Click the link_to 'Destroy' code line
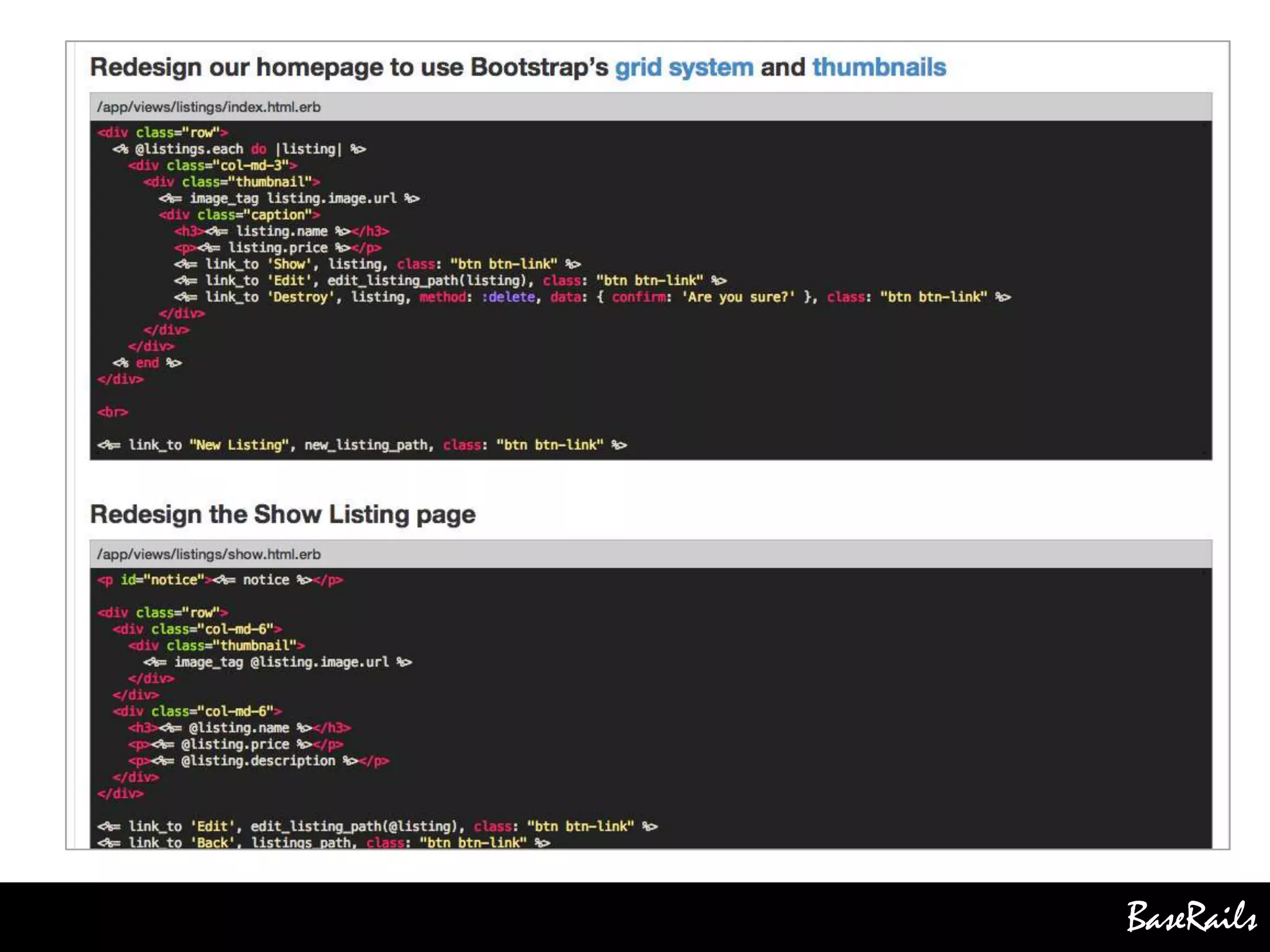The width and height of the screenshot is (1270, 952). tap(592, 297)
